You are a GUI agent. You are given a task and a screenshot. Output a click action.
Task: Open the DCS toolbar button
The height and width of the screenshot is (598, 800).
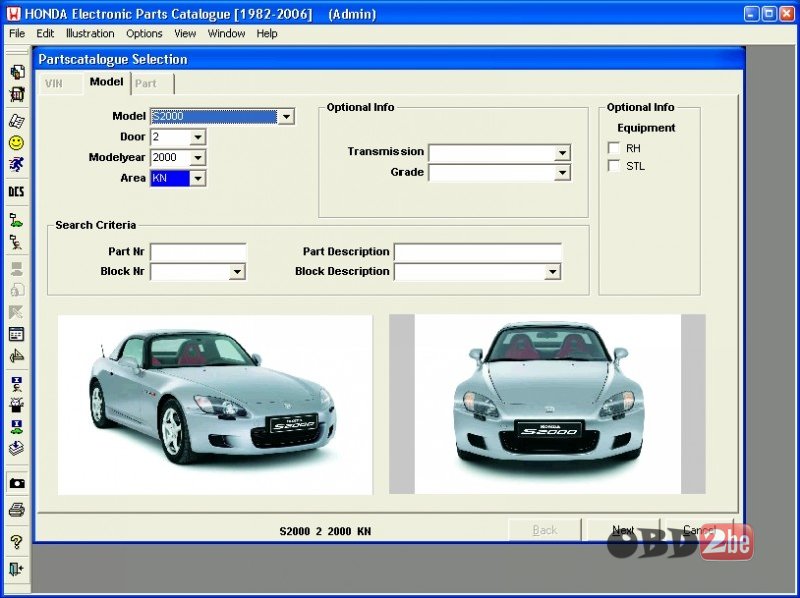click(x=17, y=191)
